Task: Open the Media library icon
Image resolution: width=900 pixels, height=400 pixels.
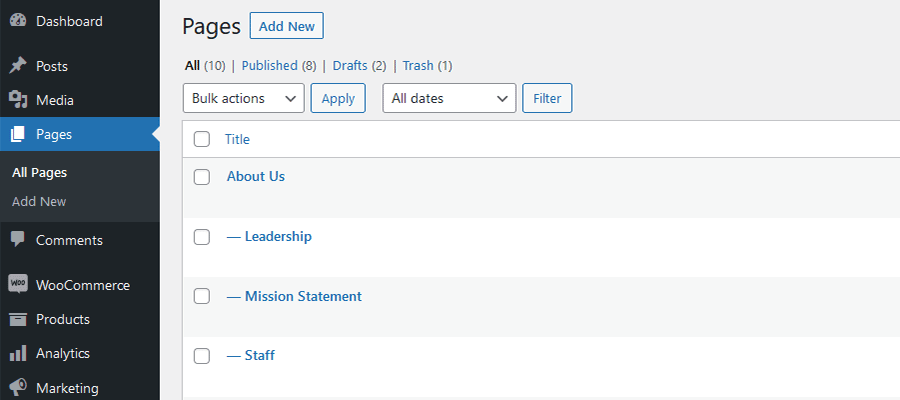Action: [x=18, y=100]
